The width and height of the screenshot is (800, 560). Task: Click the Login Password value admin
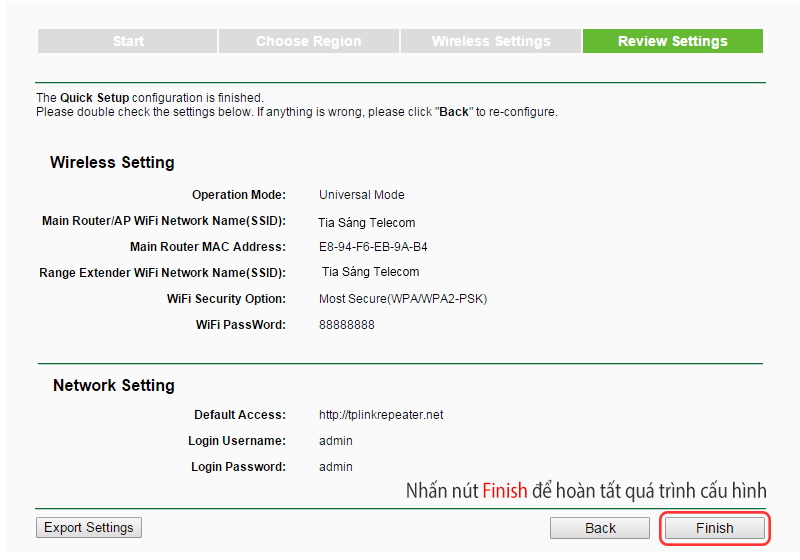coord(336,467)
